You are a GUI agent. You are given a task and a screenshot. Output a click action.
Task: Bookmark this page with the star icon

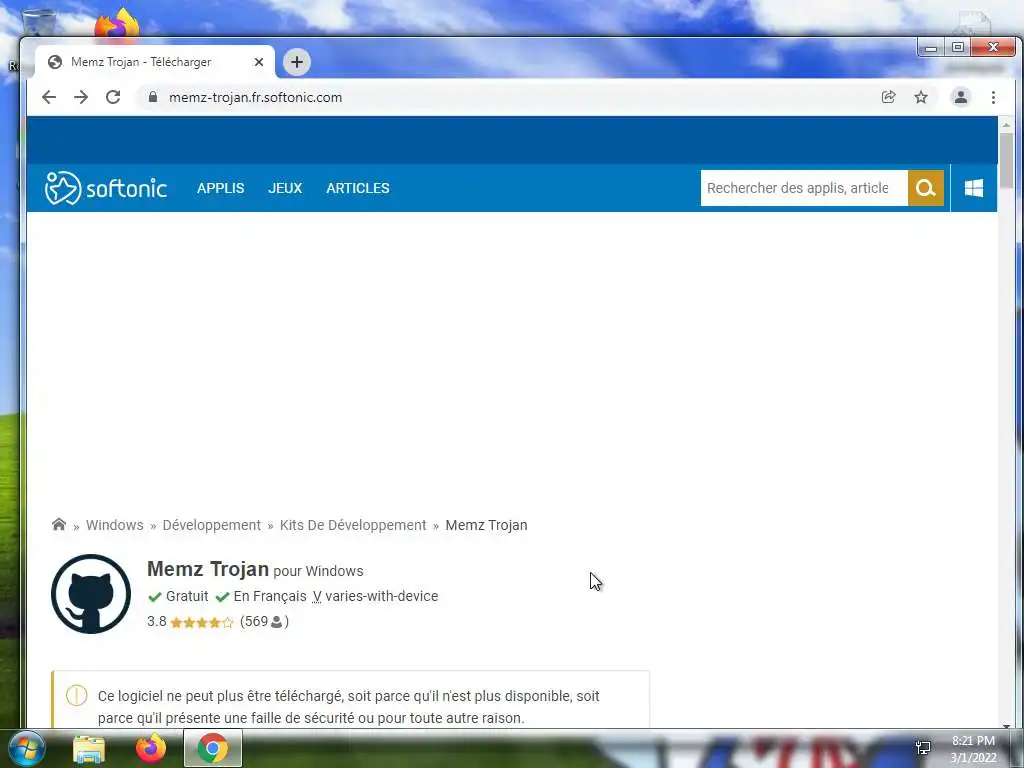click(921, 97)
